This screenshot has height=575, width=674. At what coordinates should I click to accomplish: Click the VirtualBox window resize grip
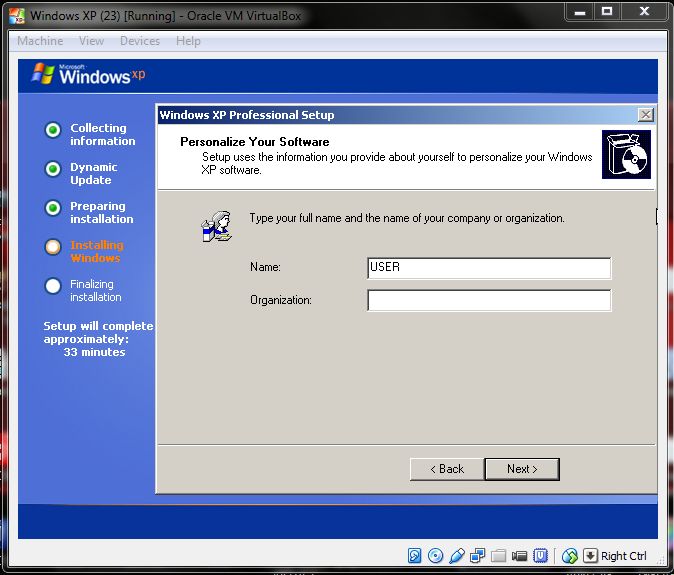(x=661, y=560)
